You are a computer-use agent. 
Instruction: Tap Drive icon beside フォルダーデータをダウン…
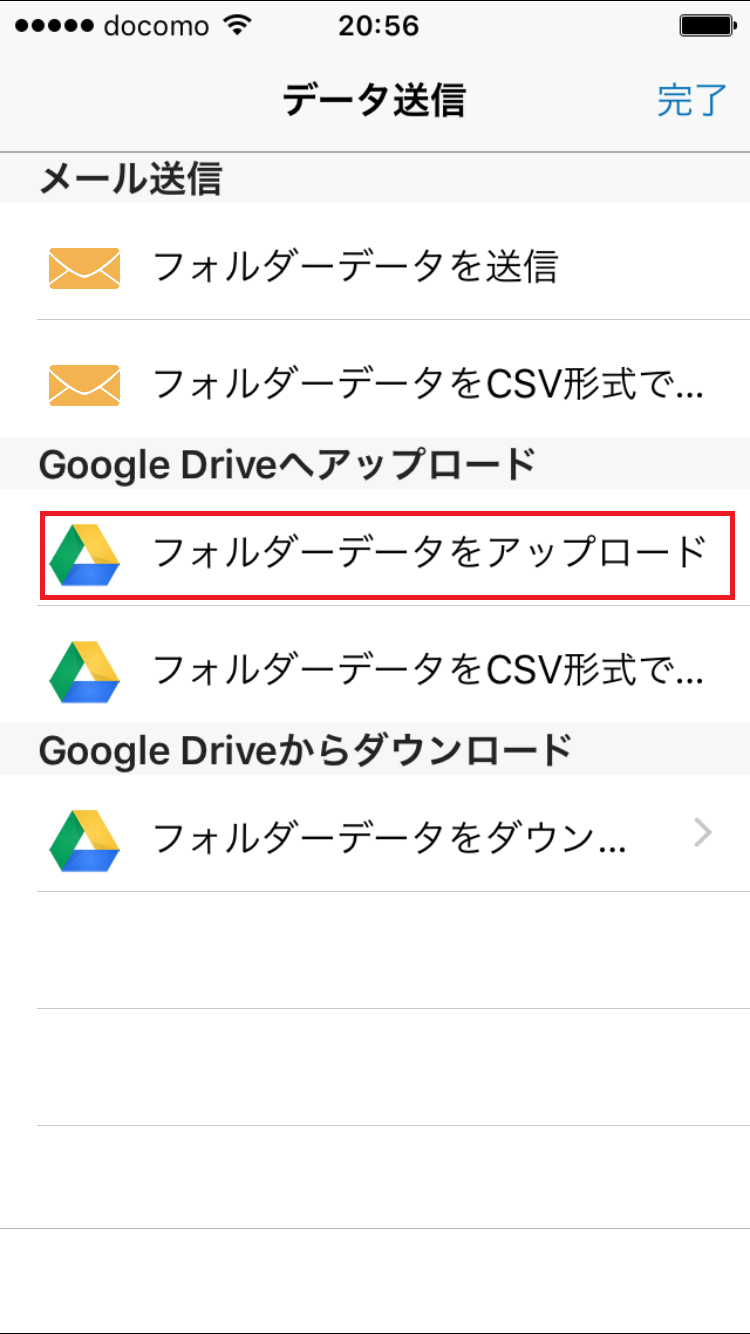pos(84,838)
